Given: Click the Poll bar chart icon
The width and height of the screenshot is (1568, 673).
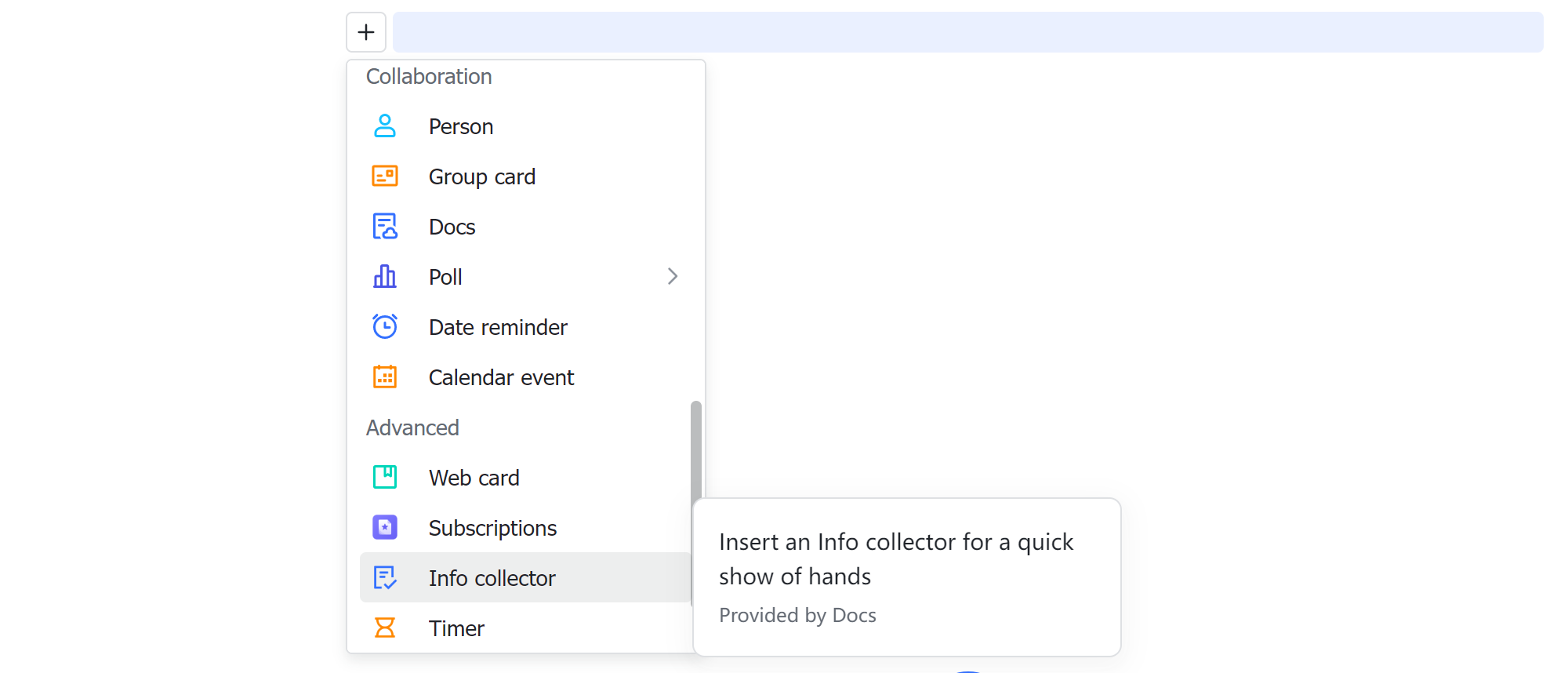Looking at the screenshot, I should click(x=384, y=276).
